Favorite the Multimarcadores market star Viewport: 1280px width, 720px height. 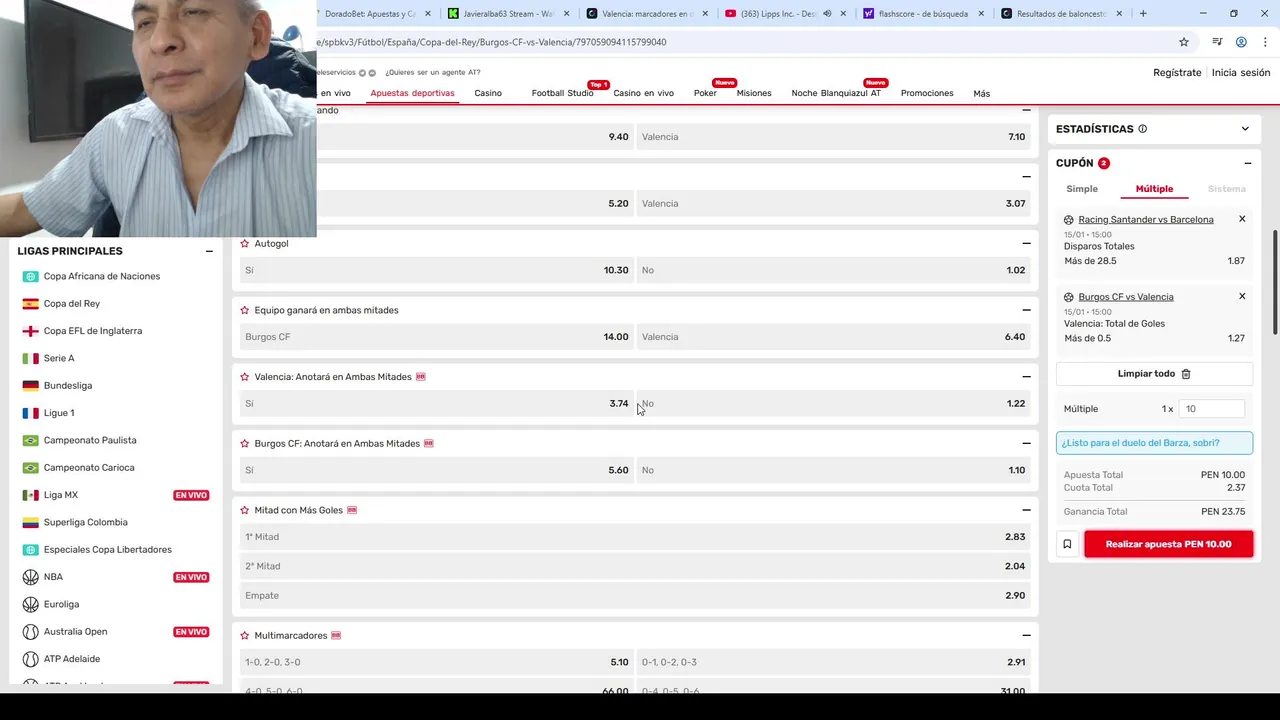pyautogui.click(x=244, y=635)
